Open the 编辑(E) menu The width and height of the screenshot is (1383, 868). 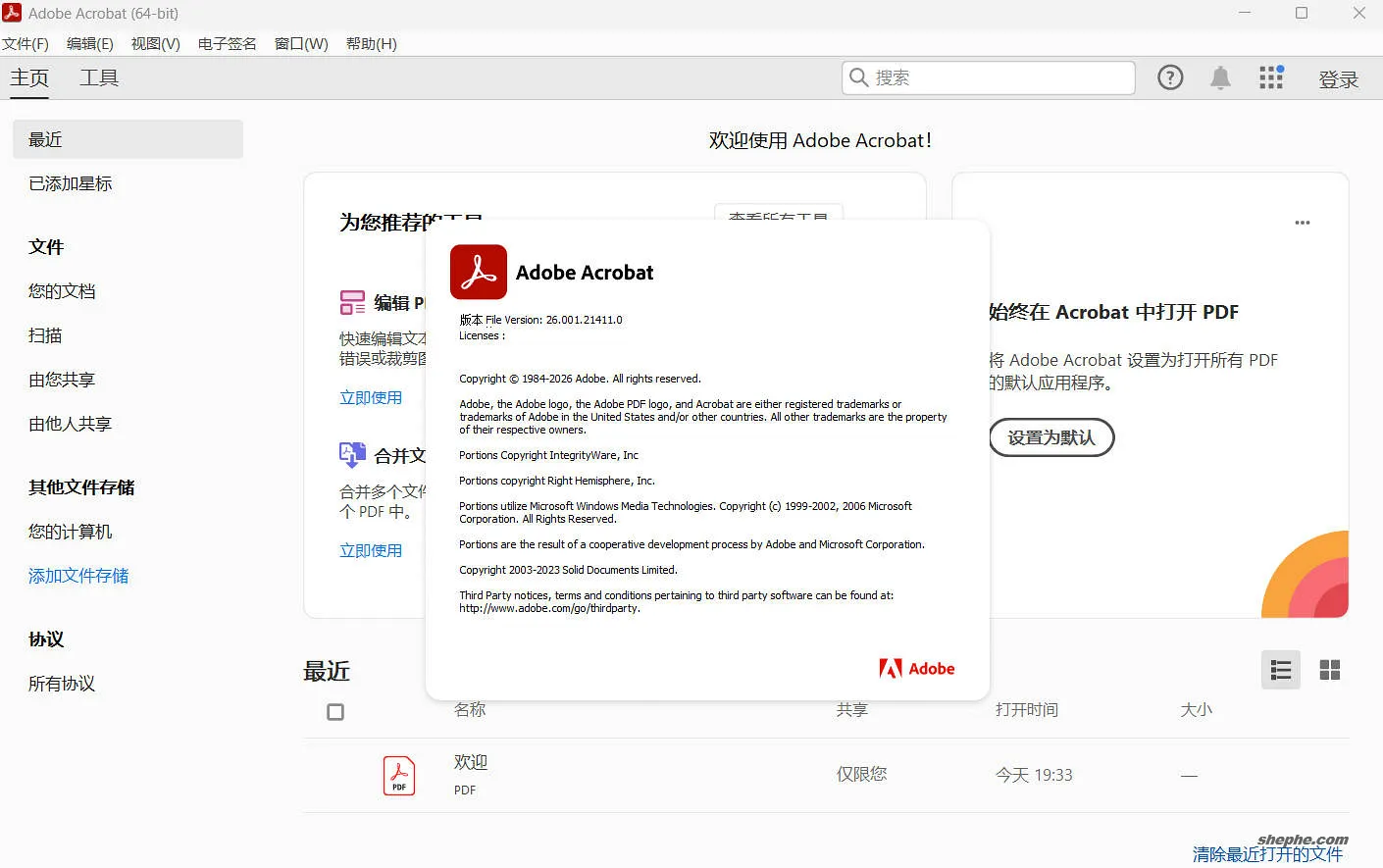pos(90,43)
